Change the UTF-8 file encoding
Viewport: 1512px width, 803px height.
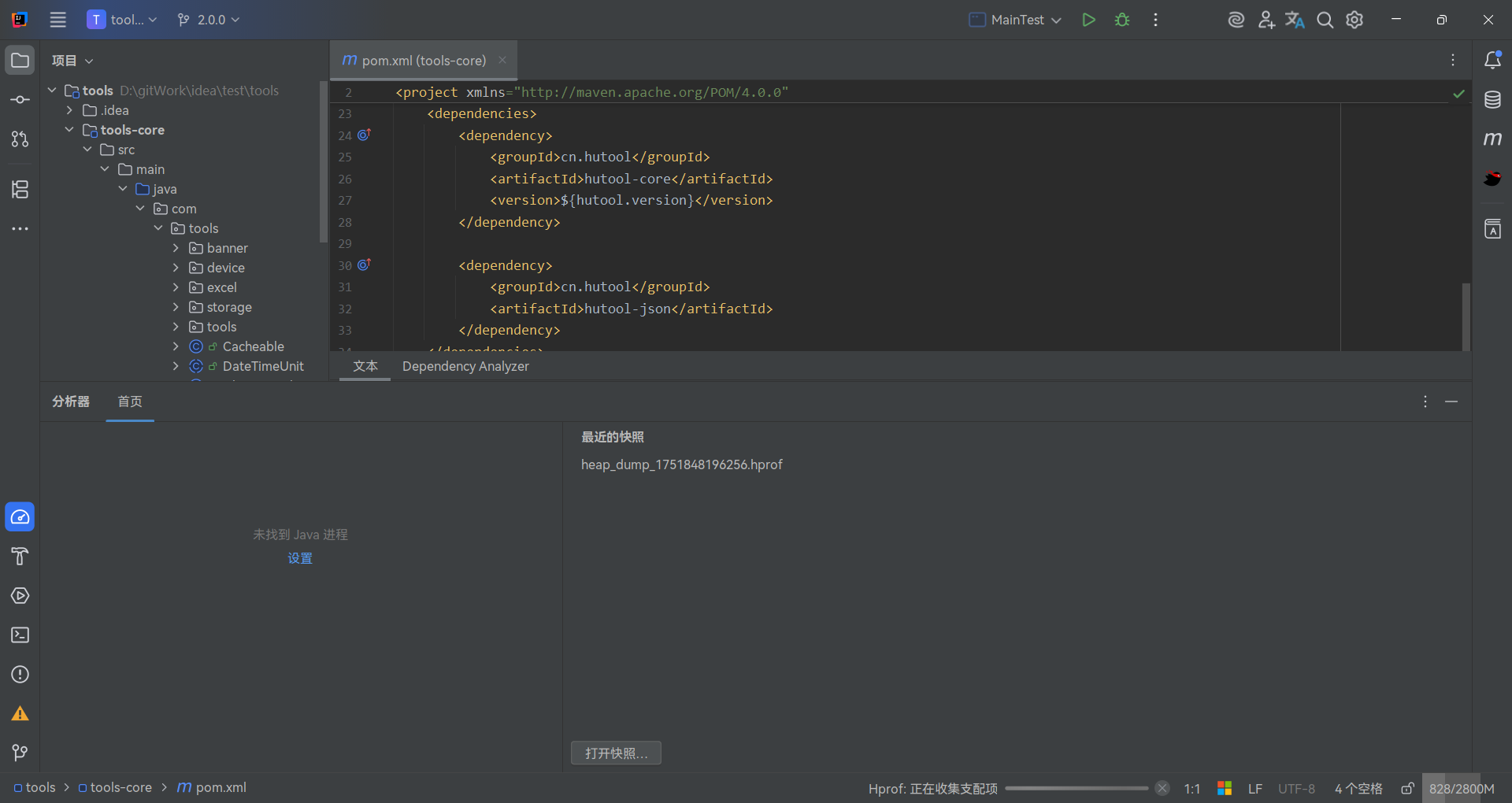(1296, 788)
